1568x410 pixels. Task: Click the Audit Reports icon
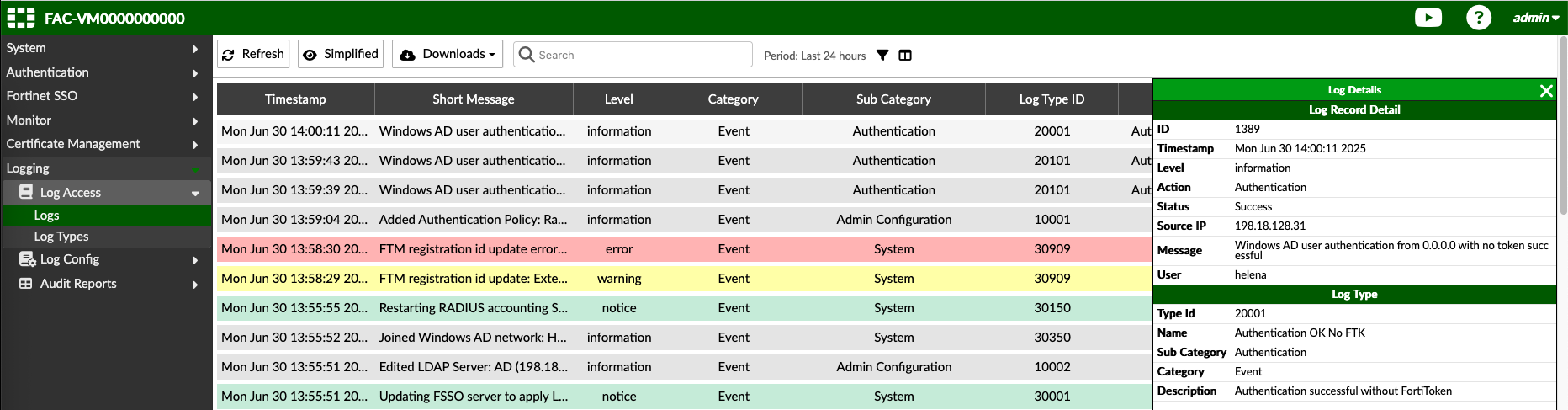point(26,284)
